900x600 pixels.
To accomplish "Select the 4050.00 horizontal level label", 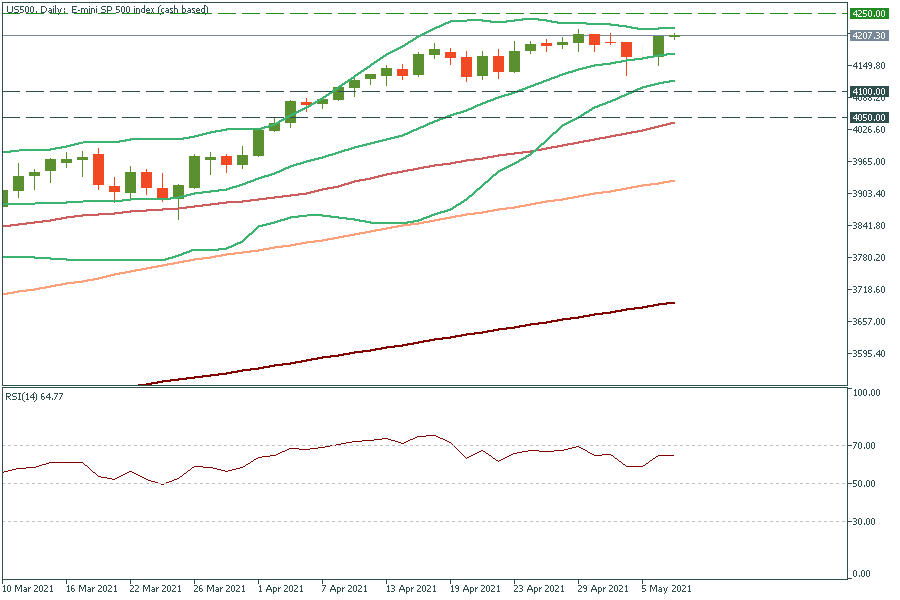I will [868, 117].
